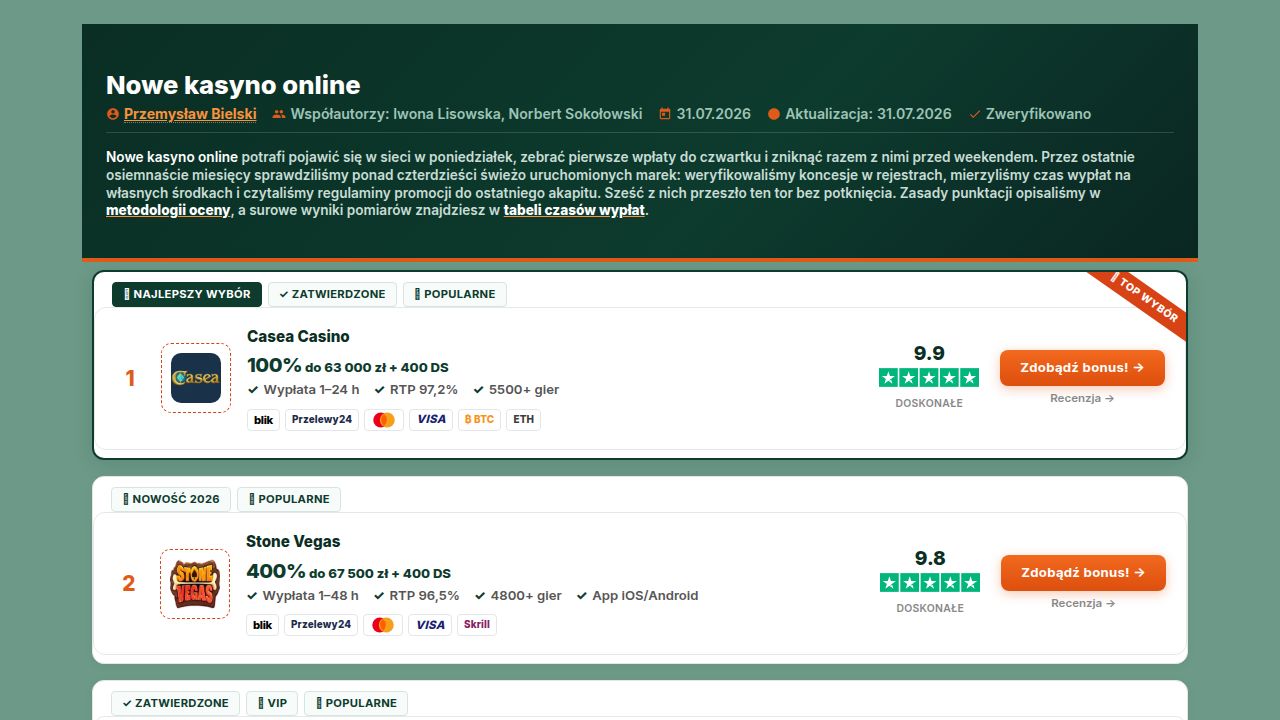Screen dimensions: 1280x720
Task: Select the Przelewy24 payment icon under Casea Casino
Action: (x=322, y=420)
